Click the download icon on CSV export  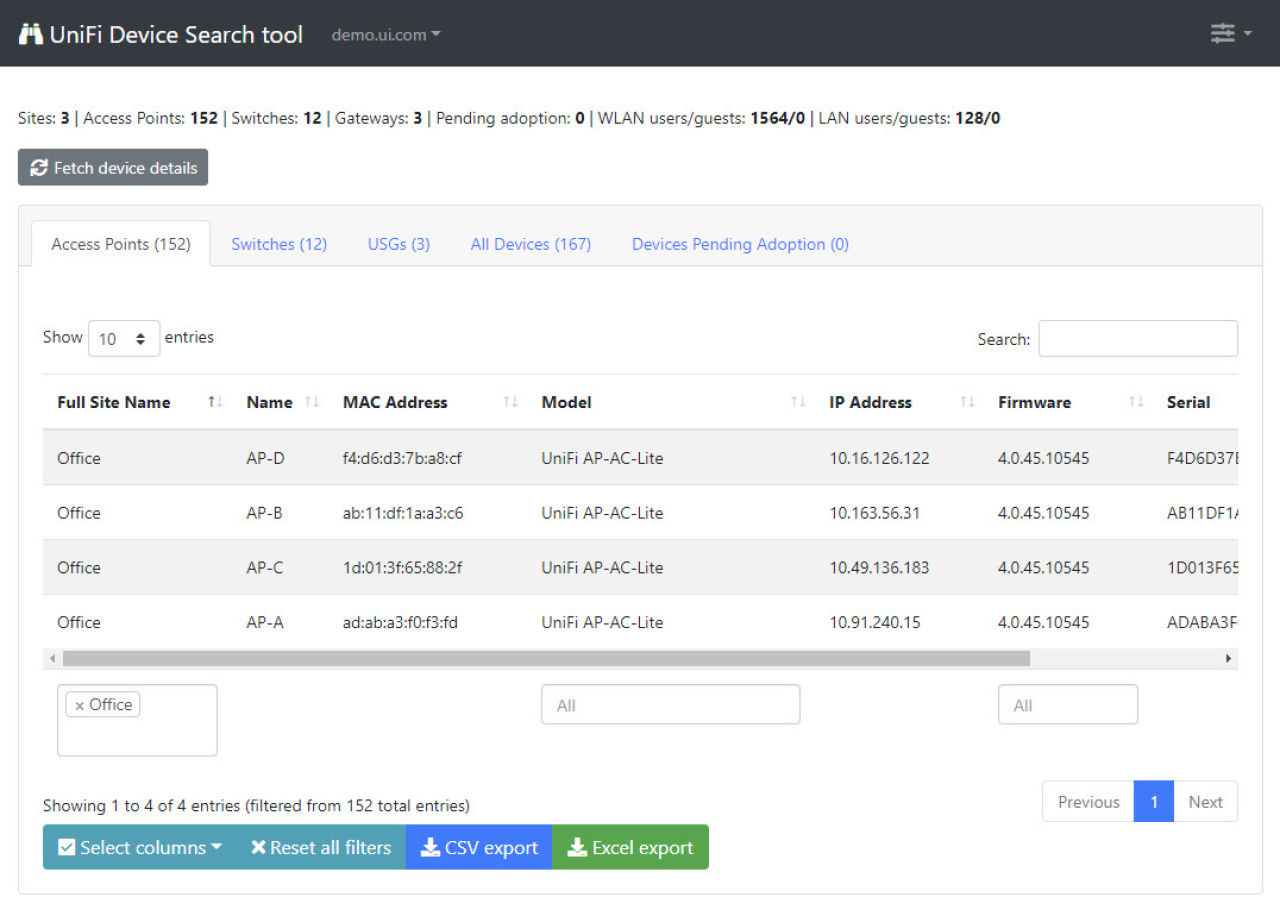(430, 847)
